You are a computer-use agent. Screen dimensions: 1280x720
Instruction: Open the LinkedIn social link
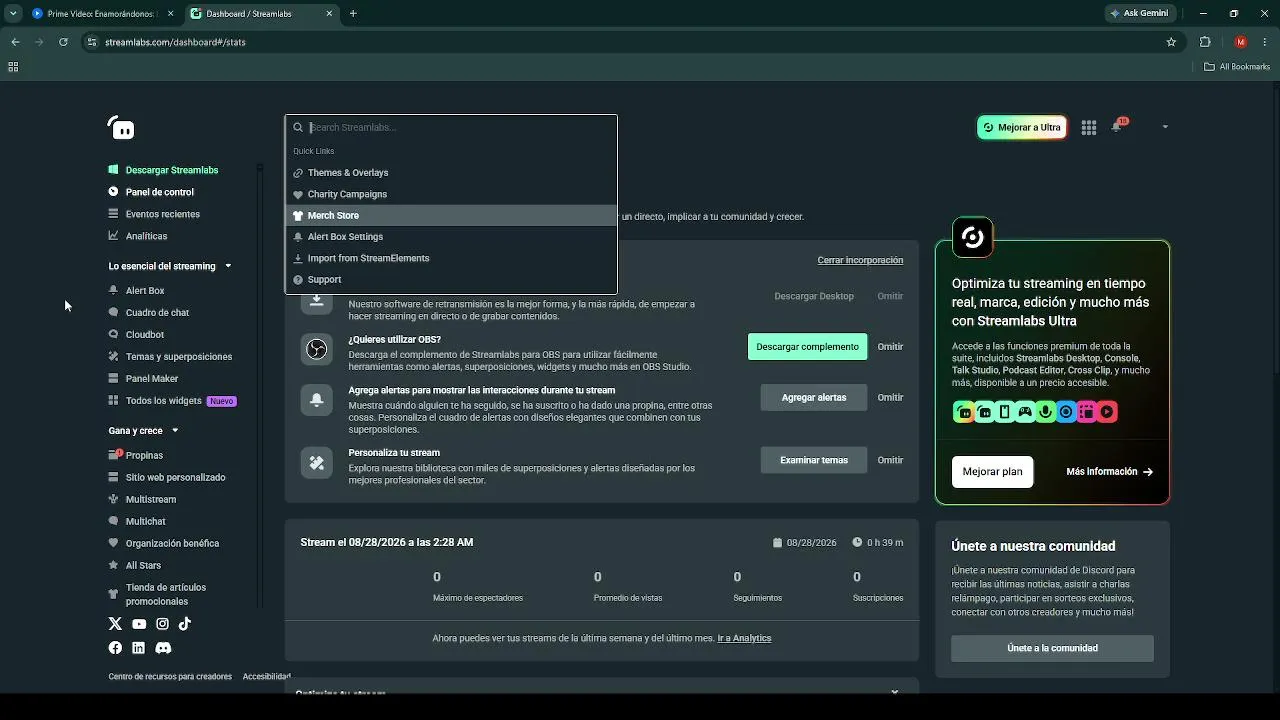pos(138,648)
